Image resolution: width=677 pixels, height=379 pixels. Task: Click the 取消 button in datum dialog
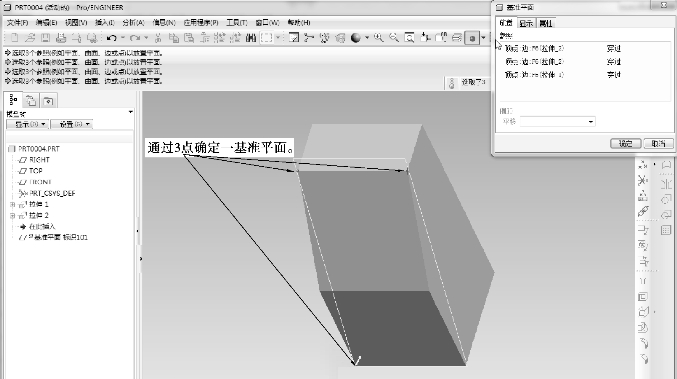tap(658, 143)
